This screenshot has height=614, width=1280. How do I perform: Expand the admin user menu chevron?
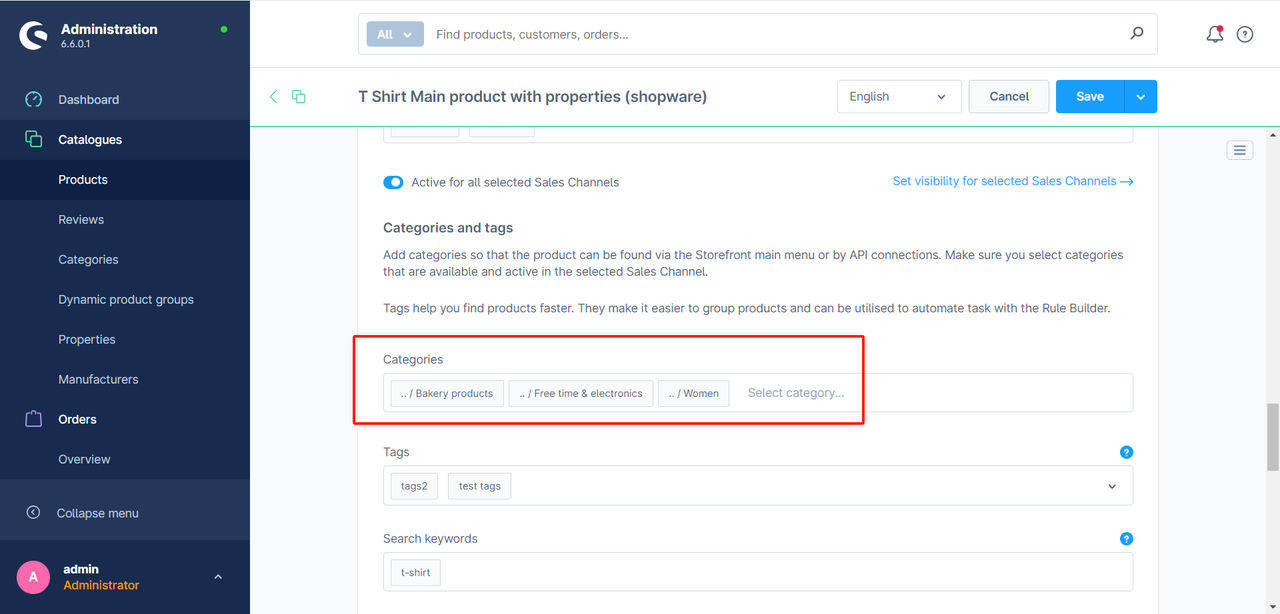(x=218, y=577)
